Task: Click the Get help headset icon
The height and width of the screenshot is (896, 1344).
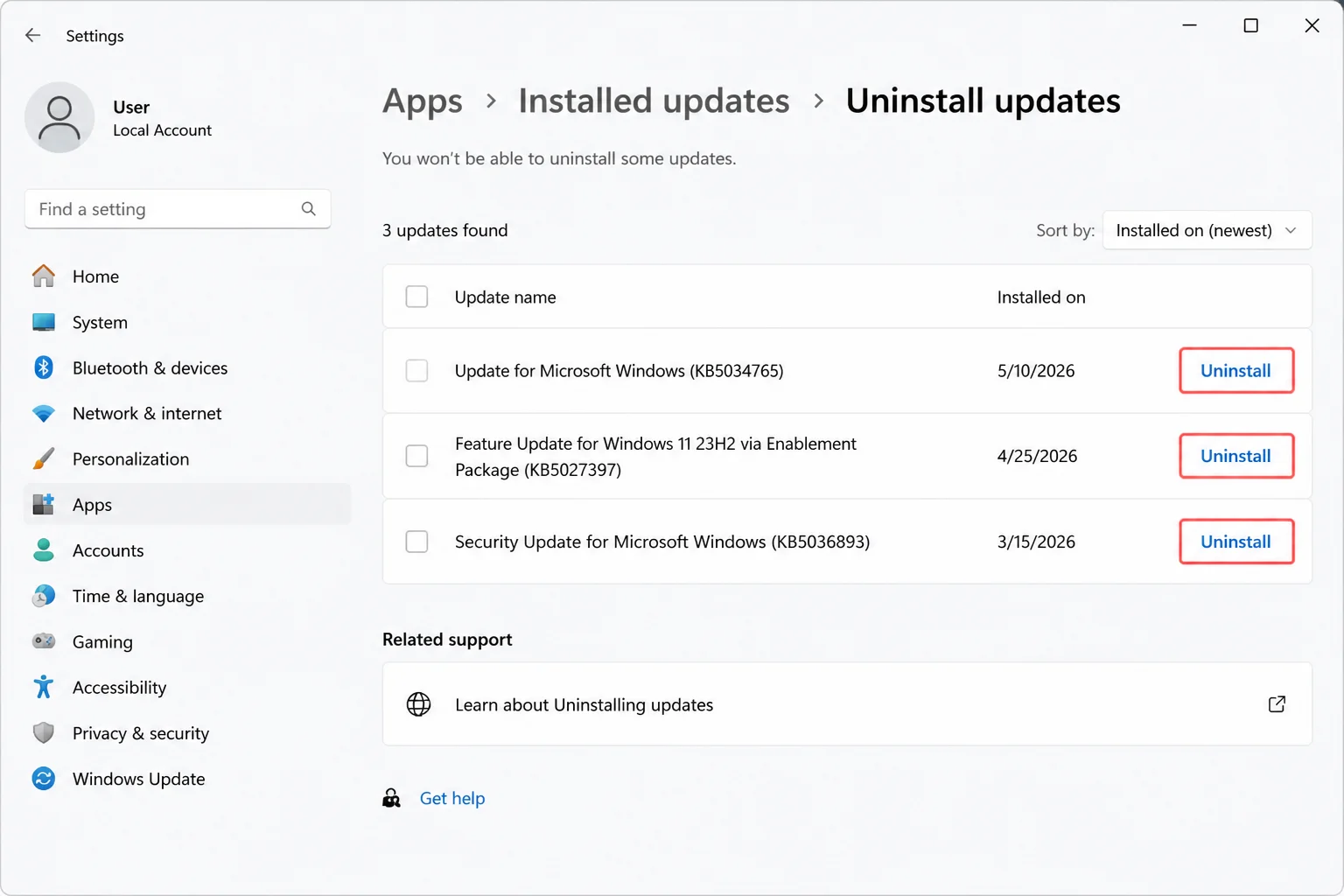Action: pos(391,798)
